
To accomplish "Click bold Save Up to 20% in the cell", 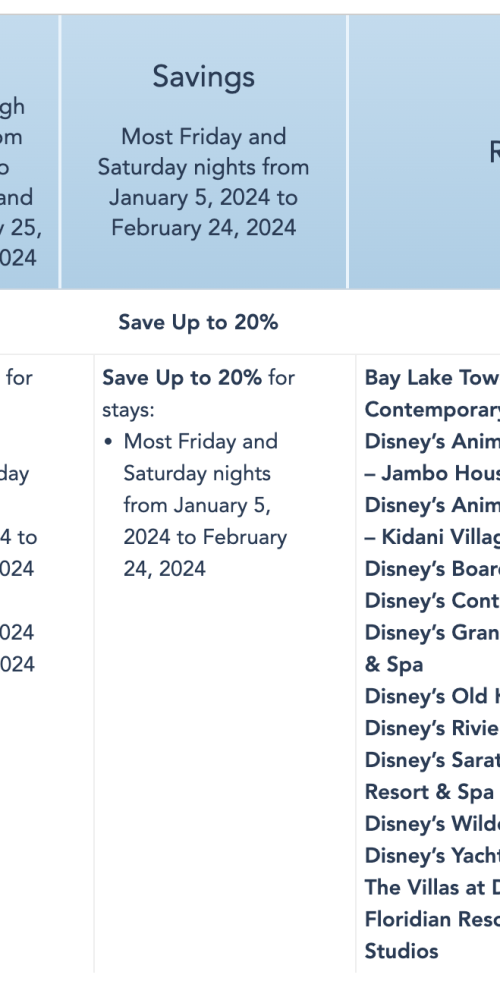I will pyautogui.click(x=182, y=378).
